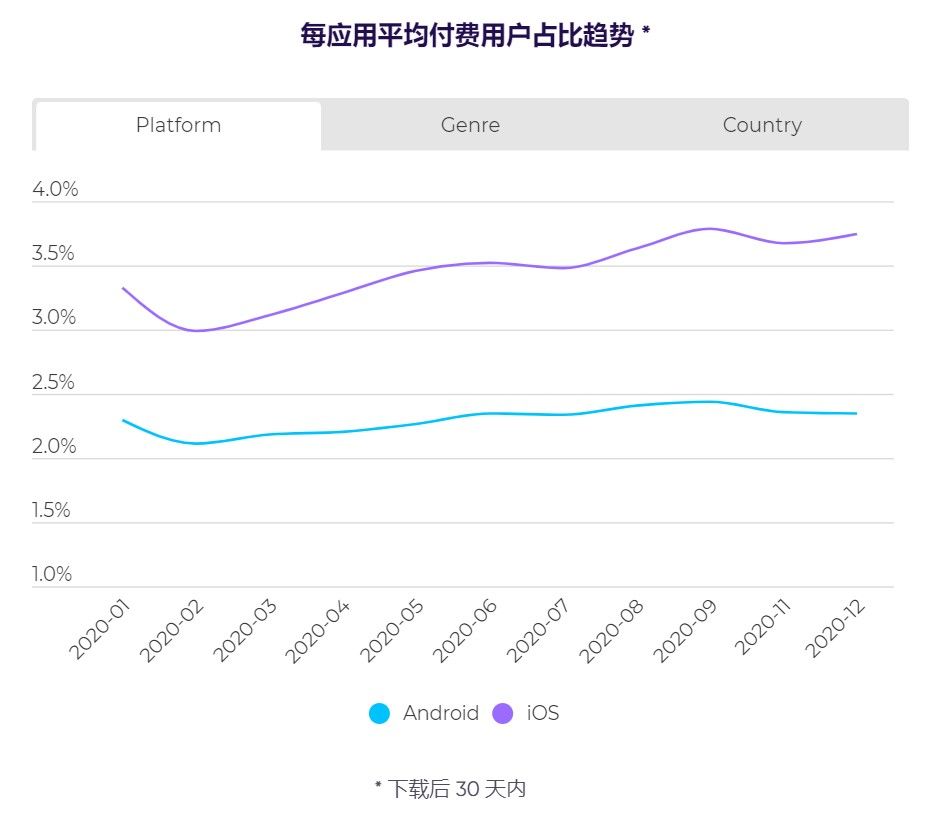Click the footnote about 30 天内

450,789
